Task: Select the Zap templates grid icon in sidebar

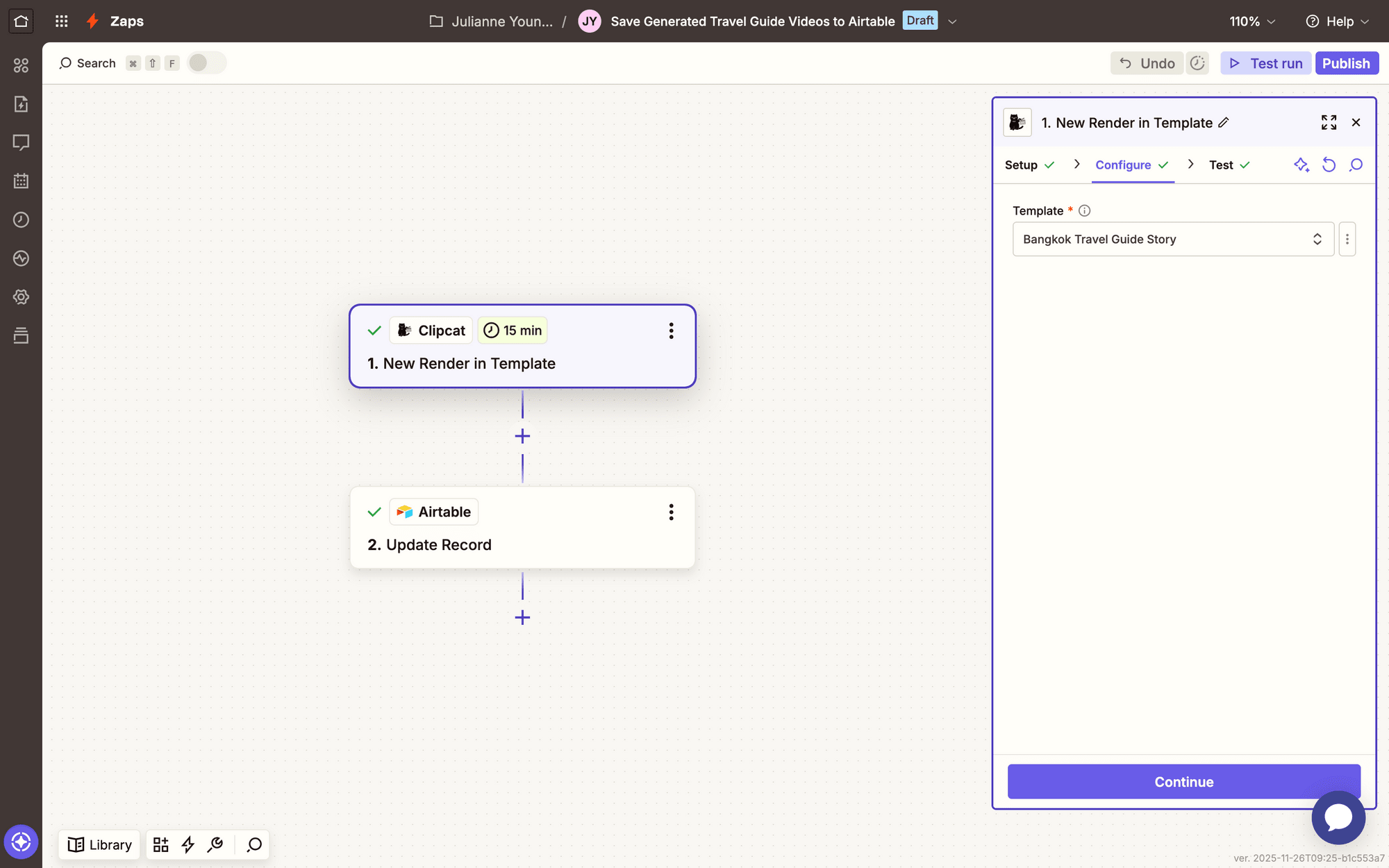Action: tap(21, 65)
